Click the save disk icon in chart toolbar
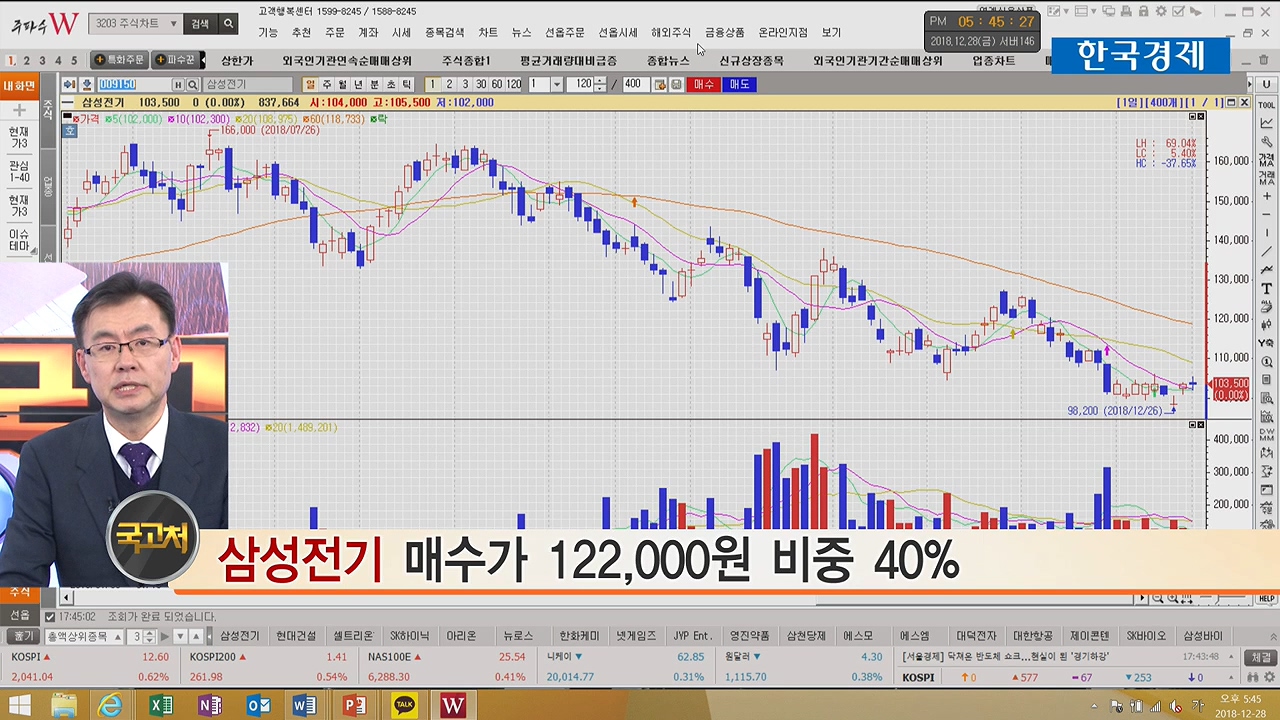The image size is (1280, 720). pos(677,85)
